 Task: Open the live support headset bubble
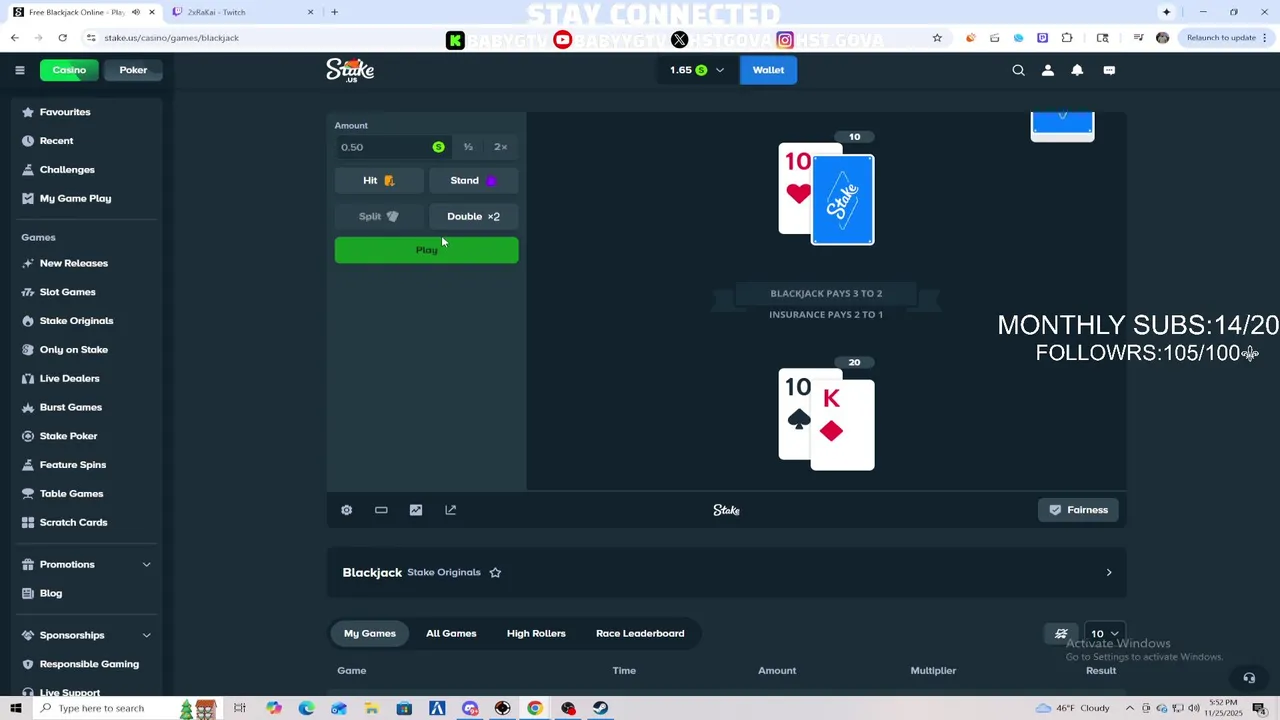(1249, 678)
